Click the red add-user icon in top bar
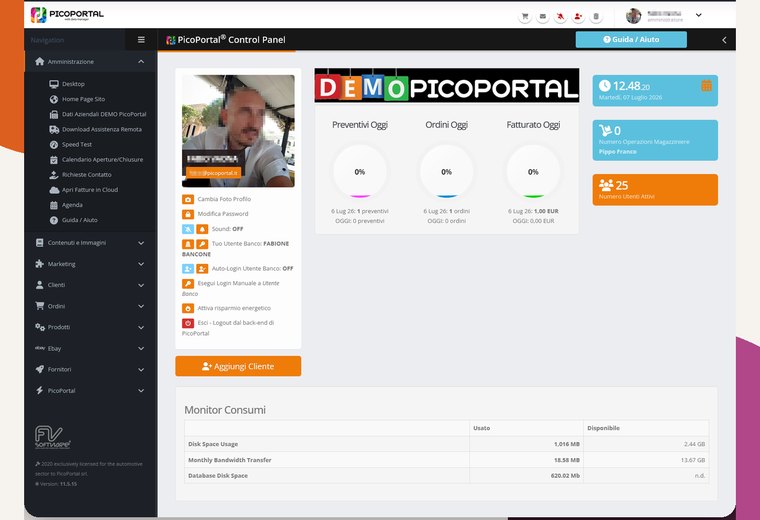Image resolution: width=760 pixels, height=520 pixels. click(578, 16)
